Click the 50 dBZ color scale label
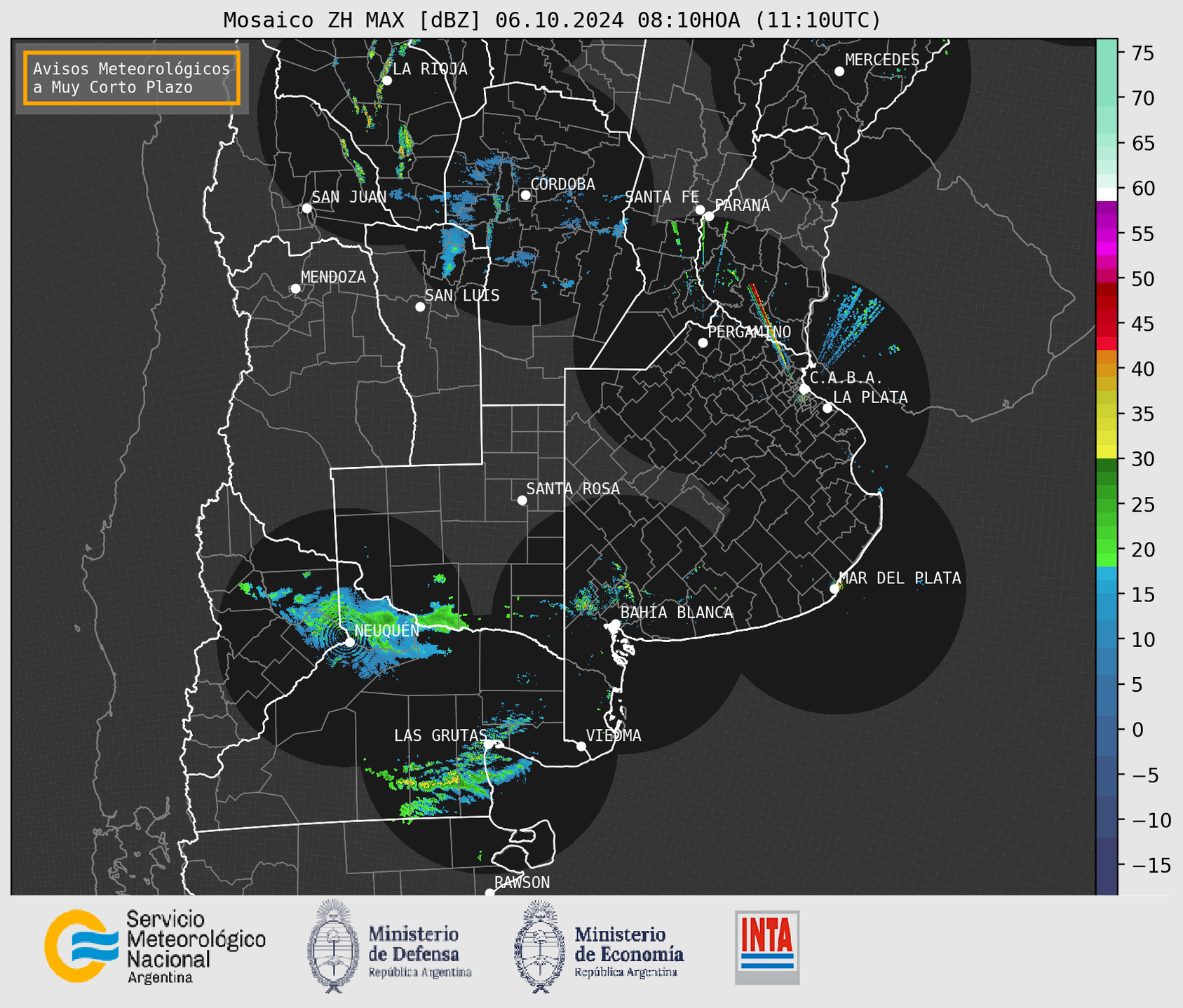Screen dimensions: 1183x1008 1143,279
